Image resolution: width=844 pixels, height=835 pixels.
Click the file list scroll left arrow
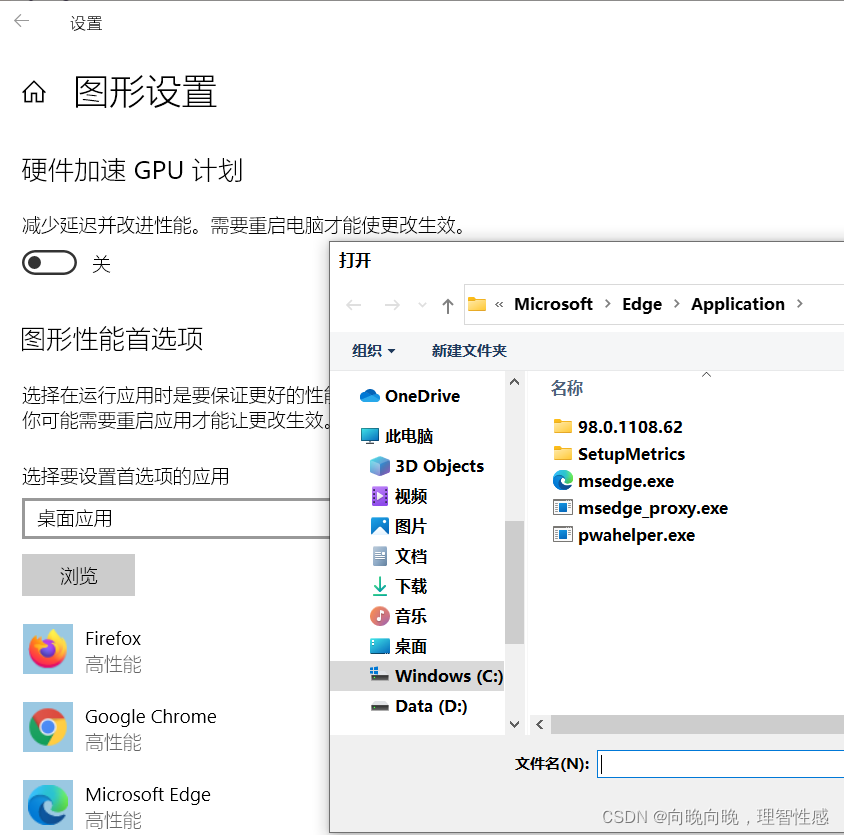click(540, 725)
